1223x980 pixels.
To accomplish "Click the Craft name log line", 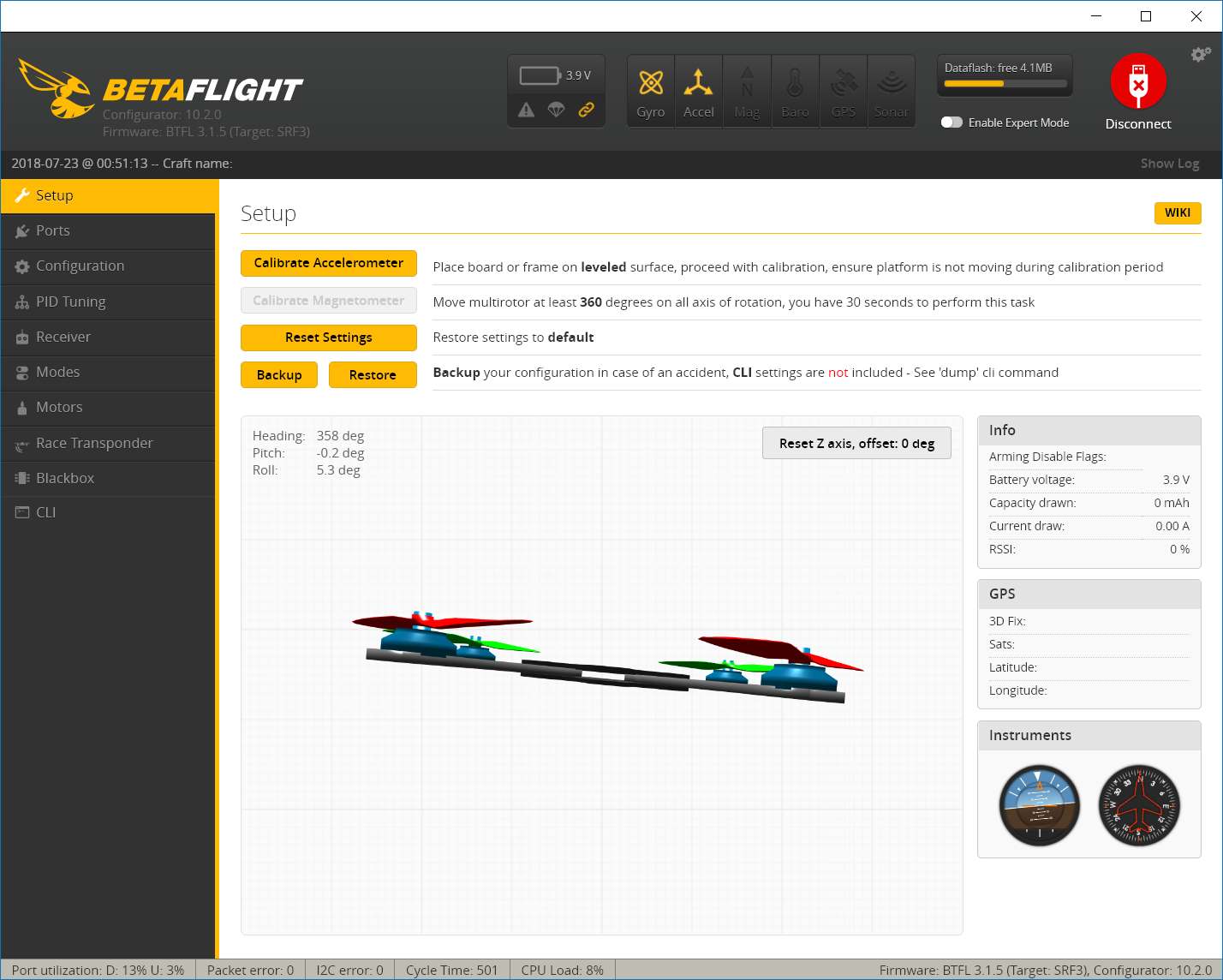I will pyautogui.click(x=122, y=164).
